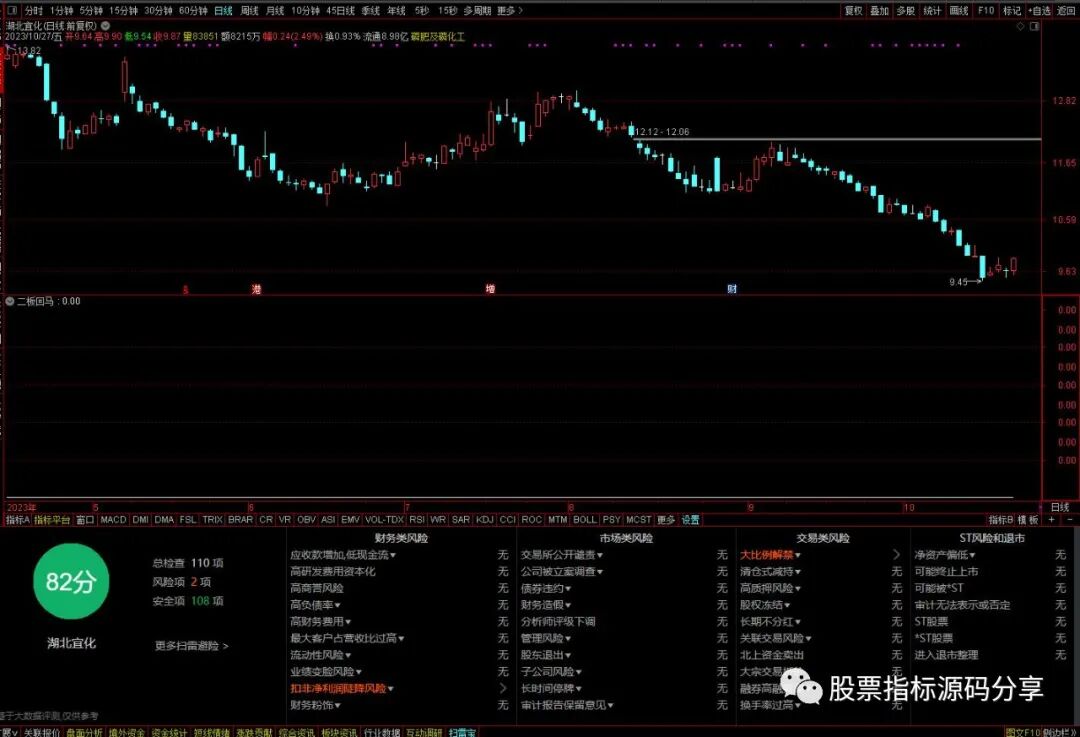
Task: Click the green 82分 score circle
Action: [x=71, y=581]
